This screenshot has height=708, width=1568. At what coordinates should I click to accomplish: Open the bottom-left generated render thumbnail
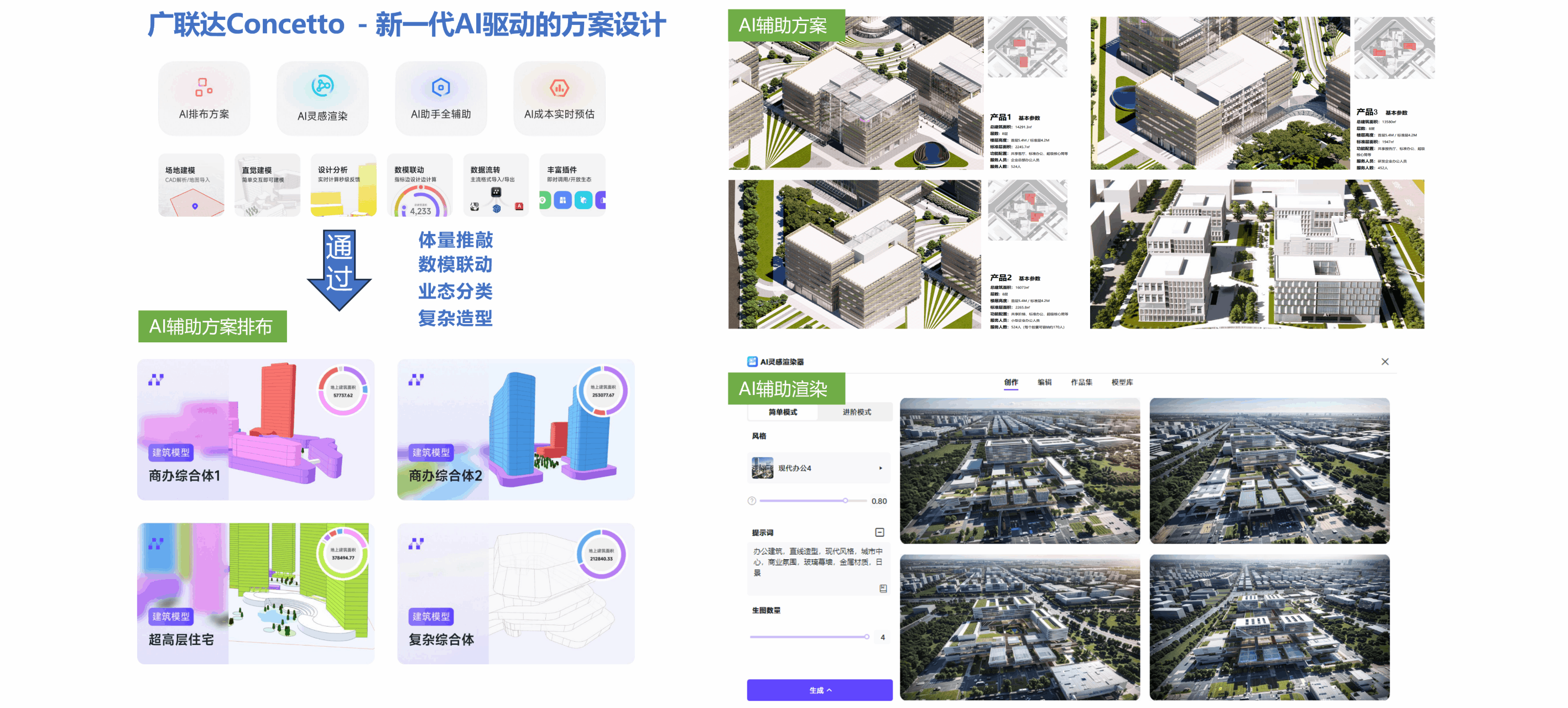(1019, 627)
